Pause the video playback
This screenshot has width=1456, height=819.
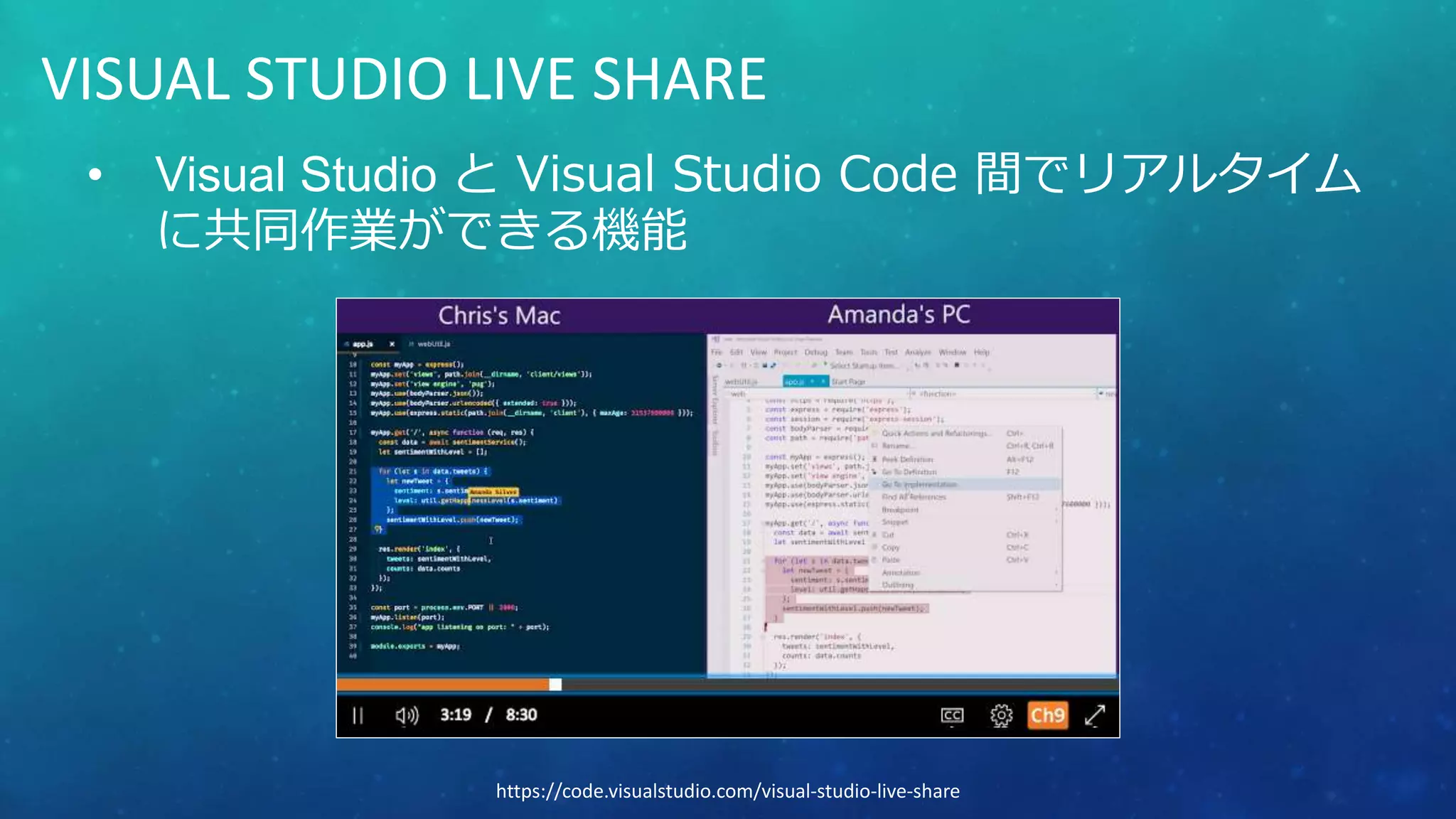(358, 715)
